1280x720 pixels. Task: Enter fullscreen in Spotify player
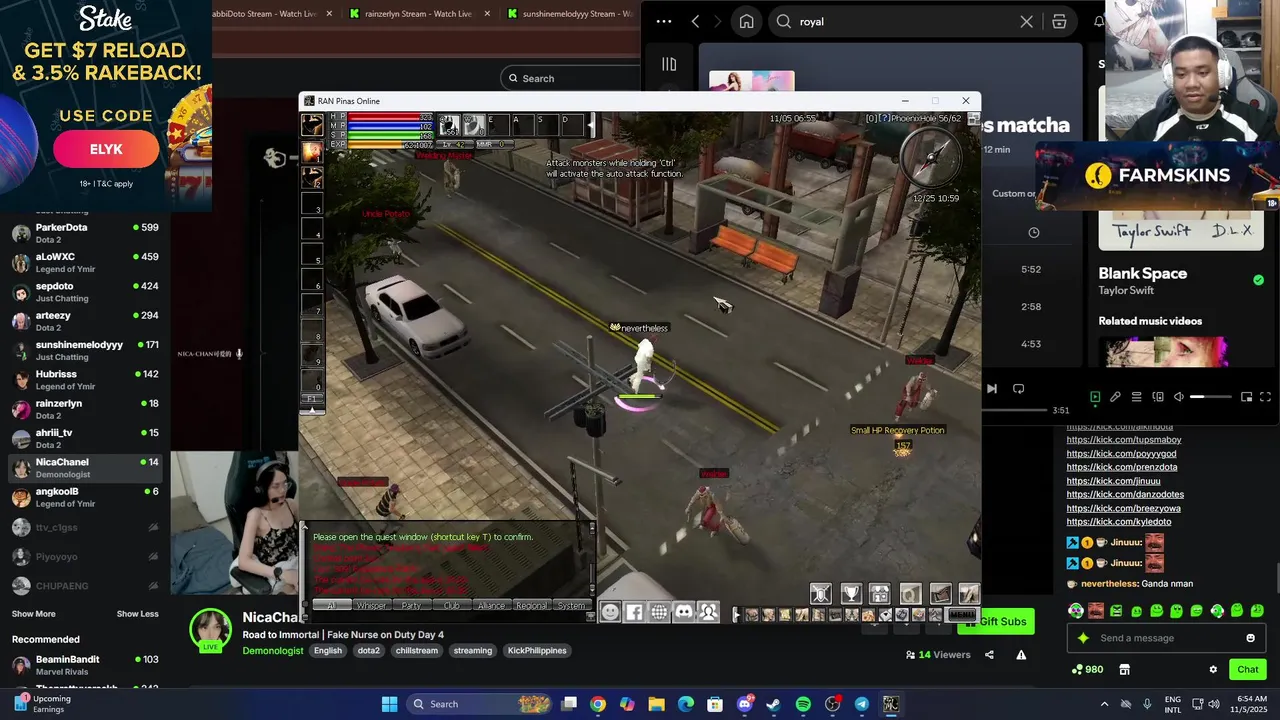1265,397
